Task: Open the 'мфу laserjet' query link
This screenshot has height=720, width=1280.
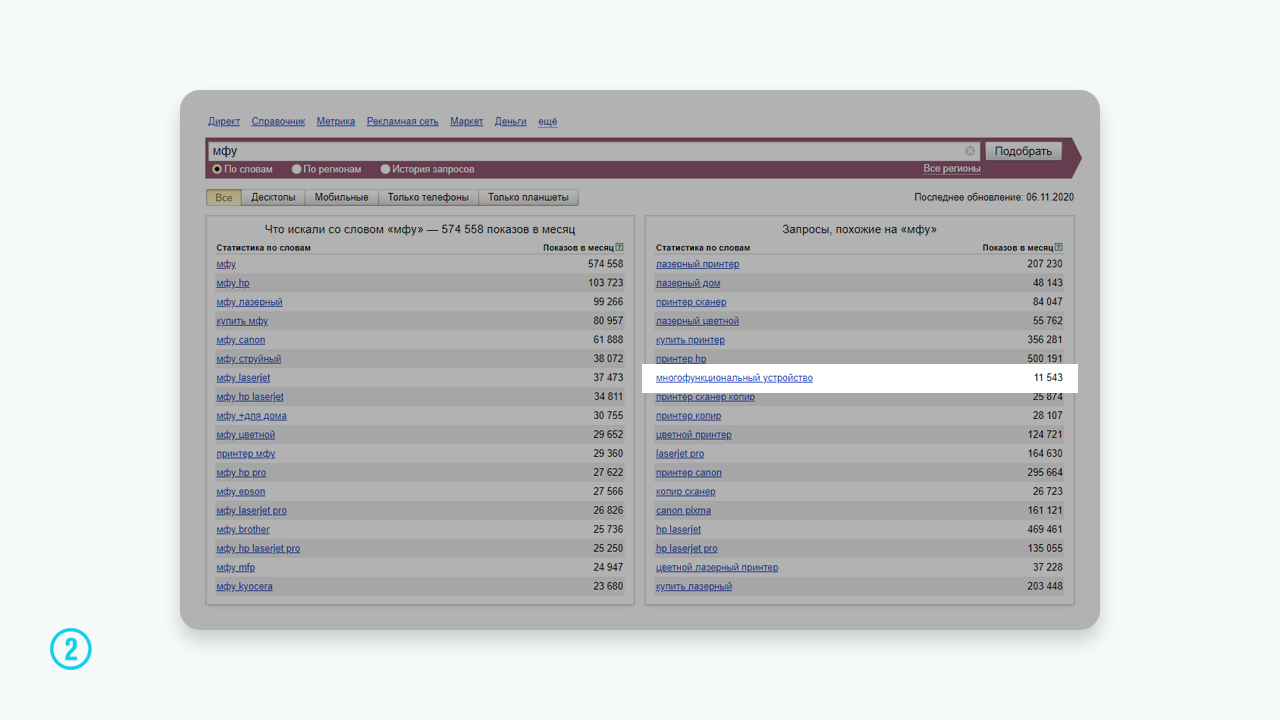Action: coord(243,378)
